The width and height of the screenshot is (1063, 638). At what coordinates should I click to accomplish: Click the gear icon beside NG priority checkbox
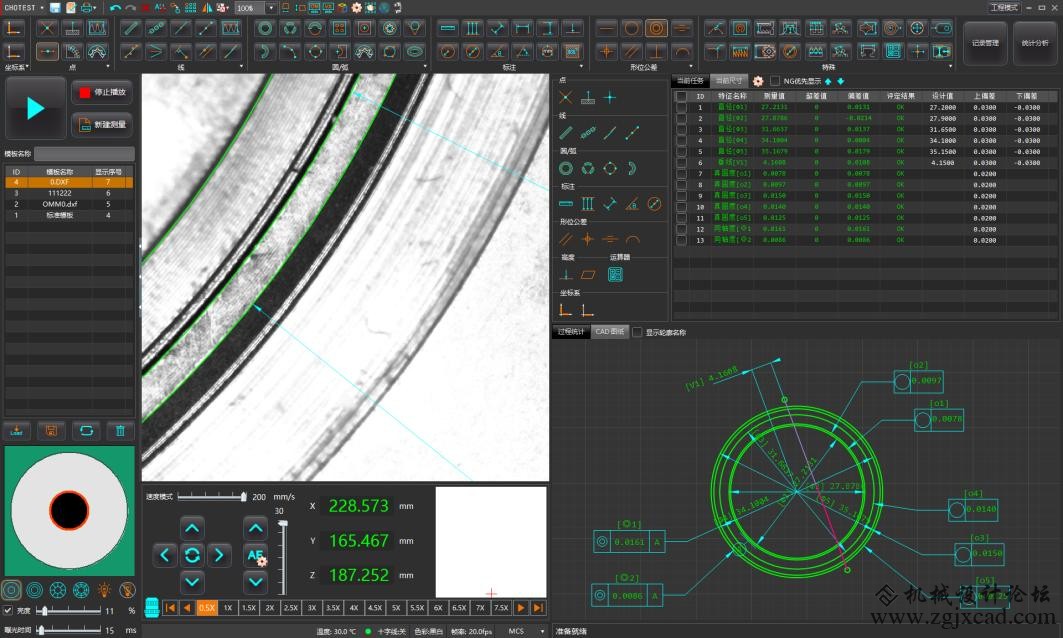(758, 81)
